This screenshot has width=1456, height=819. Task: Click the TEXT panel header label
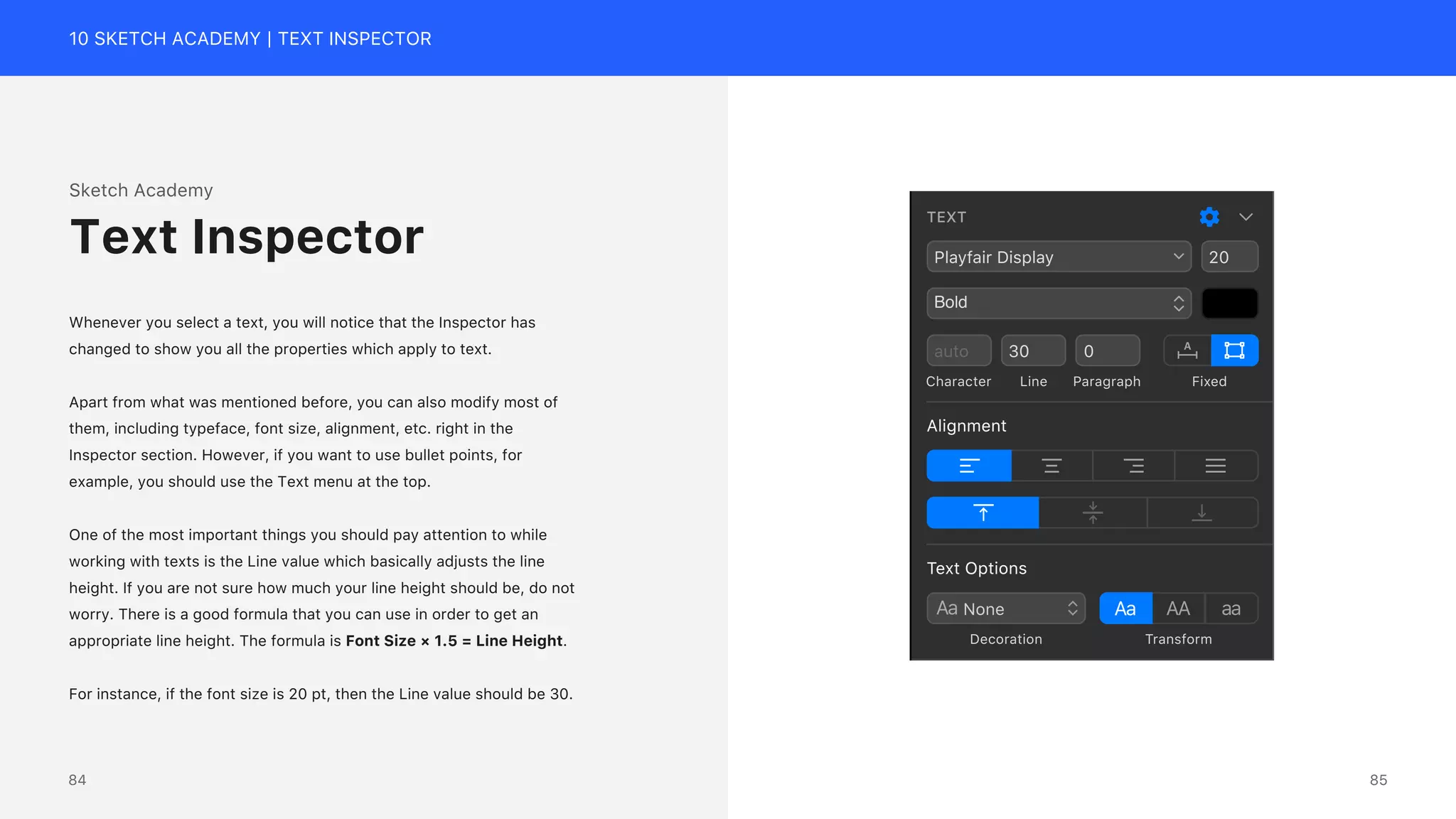[946, 217]
